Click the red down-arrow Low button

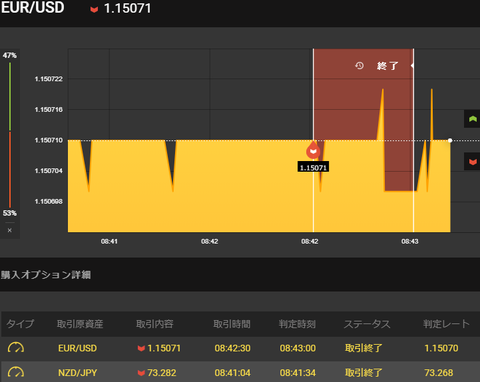pyautogui.click(x=472, y=162)
